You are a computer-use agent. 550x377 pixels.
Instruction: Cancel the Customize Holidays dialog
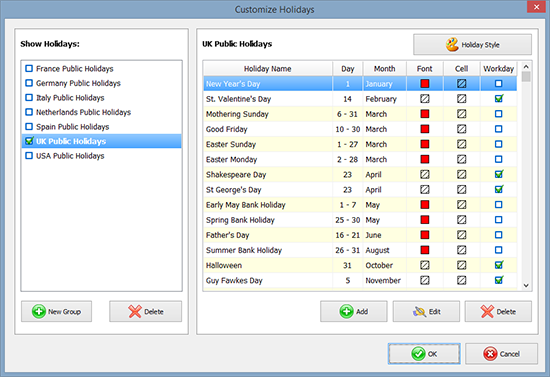pyautogui.click(x=501, y=354)
